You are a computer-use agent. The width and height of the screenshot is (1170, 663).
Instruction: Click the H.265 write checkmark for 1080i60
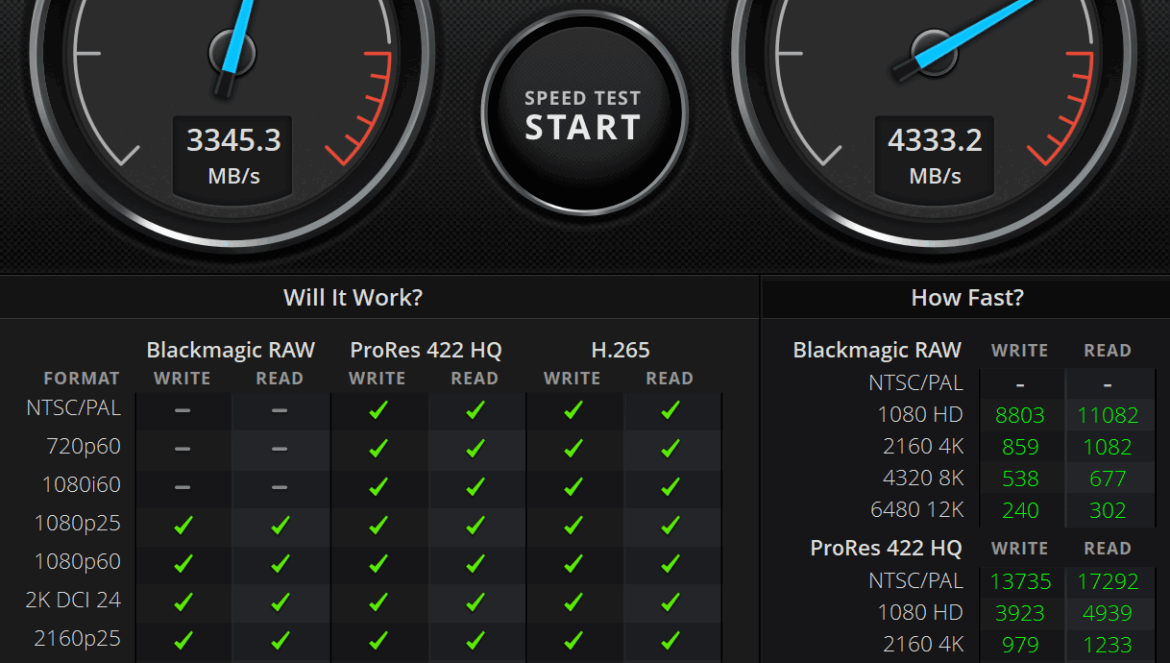(x=573, y=487)
